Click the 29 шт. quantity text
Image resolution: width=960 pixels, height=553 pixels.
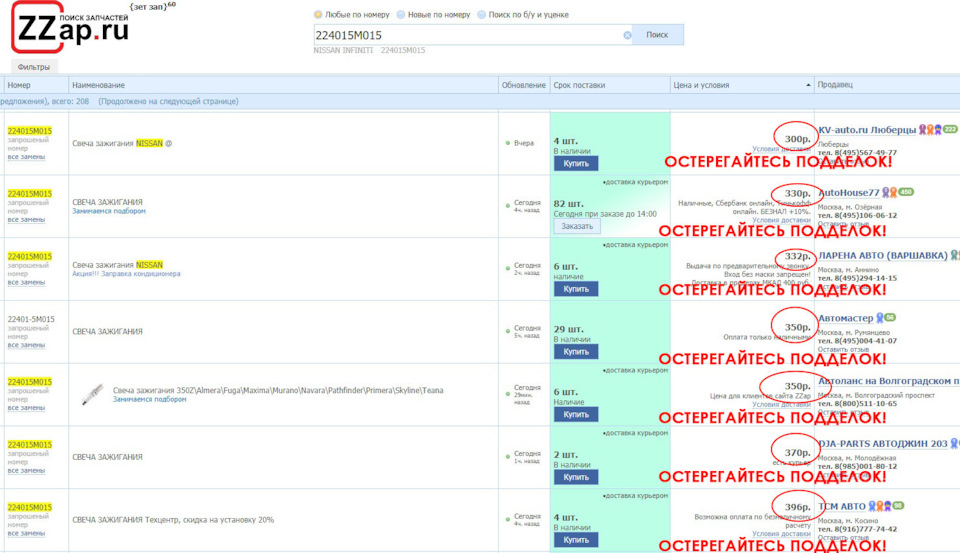tap(568, 329)
